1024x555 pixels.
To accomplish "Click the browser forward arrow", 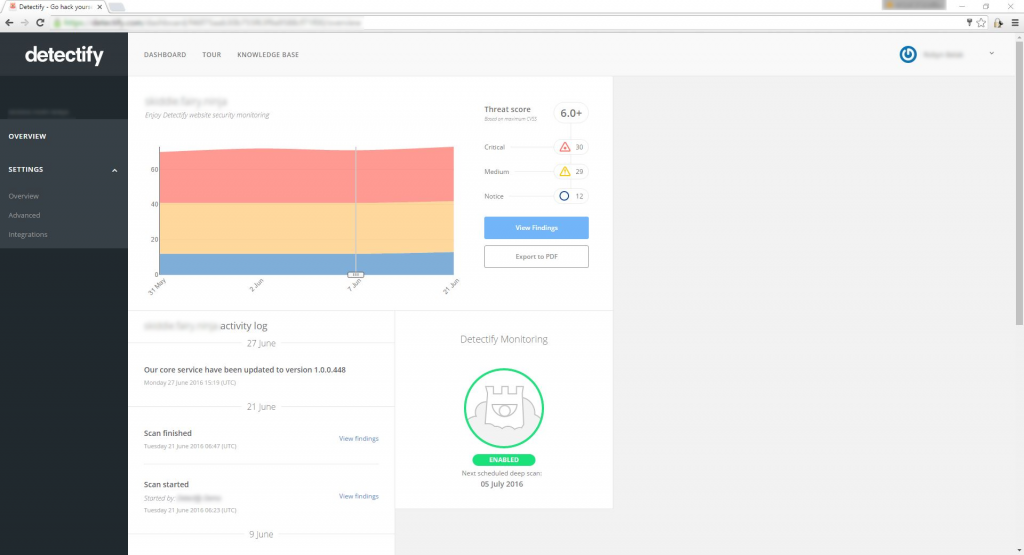I will 24,23.
